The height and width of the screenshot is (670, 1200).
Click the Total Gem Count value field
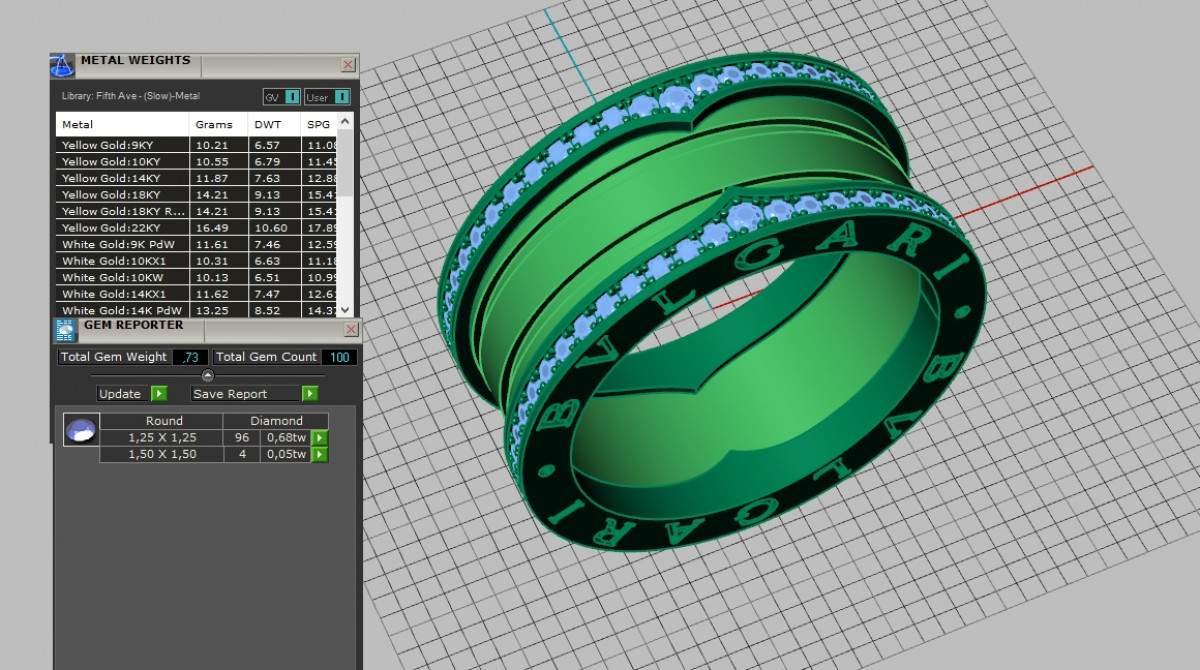coord(339,357)
